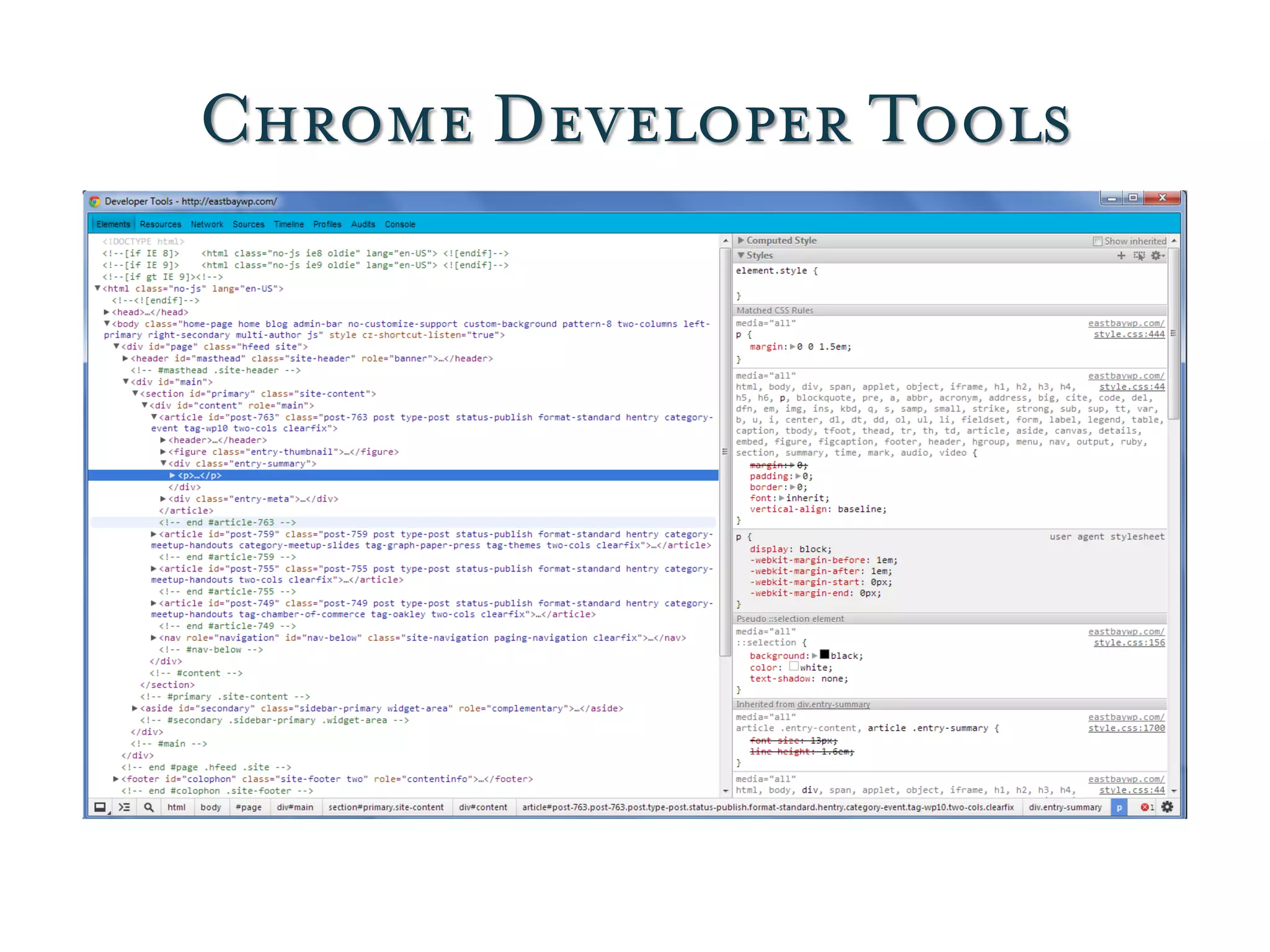1270x952 pixels.
Task: Click Styles pane scroll down arrow
Action: pyautogui.click(x=1174, y=791)
